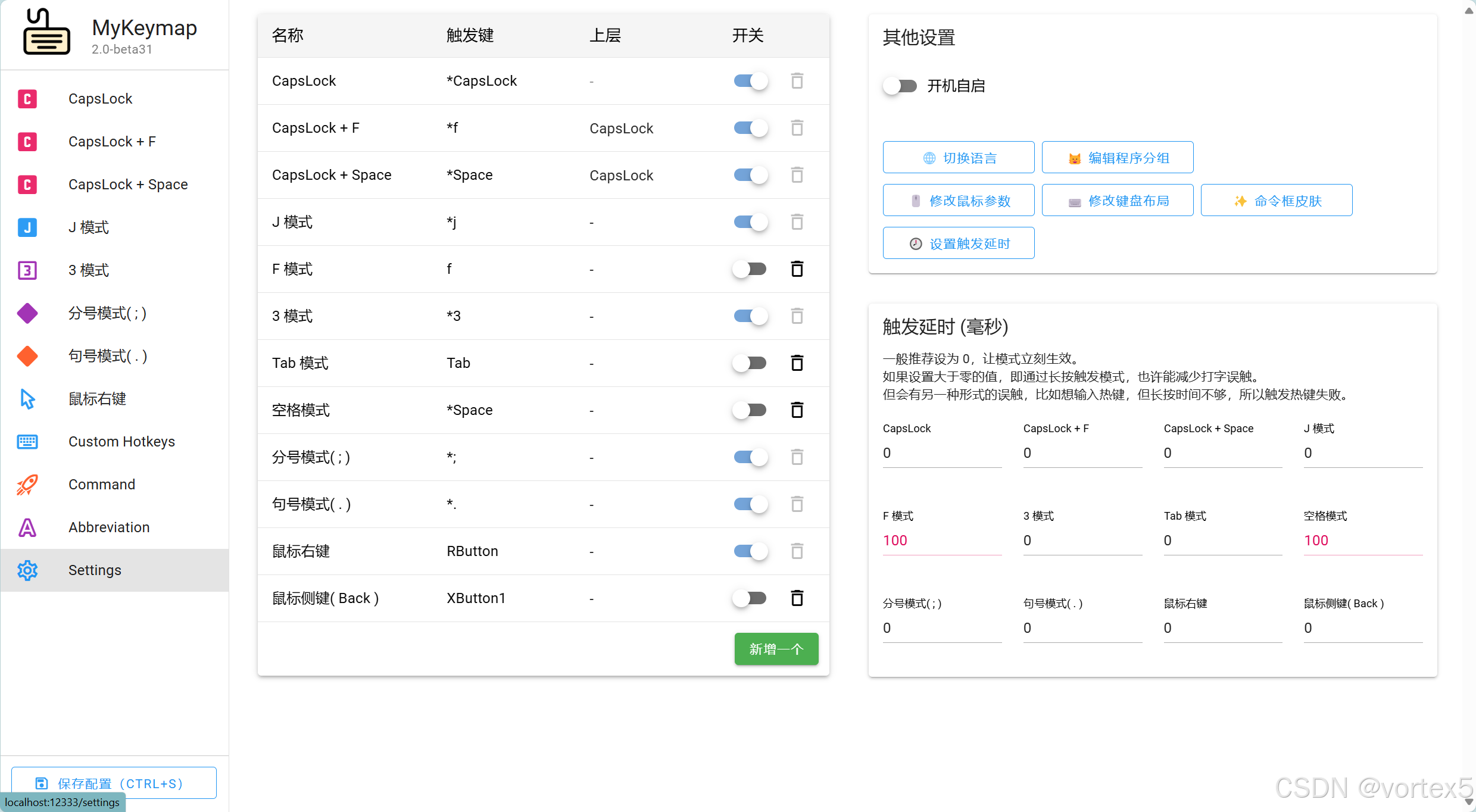This screenshot has width=1476, height=812.
Task: Click the F 模式 delay field showing 100
Action: coord(942,541)
